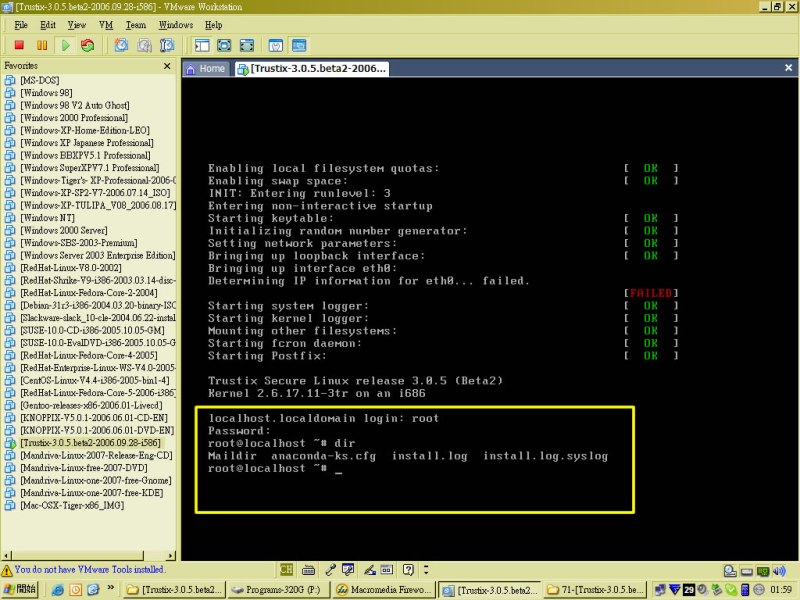Toggle the sidebar view toolbar icon
Image resolution: width=800 pixels, height=600 pixels.
coord(202,45)
